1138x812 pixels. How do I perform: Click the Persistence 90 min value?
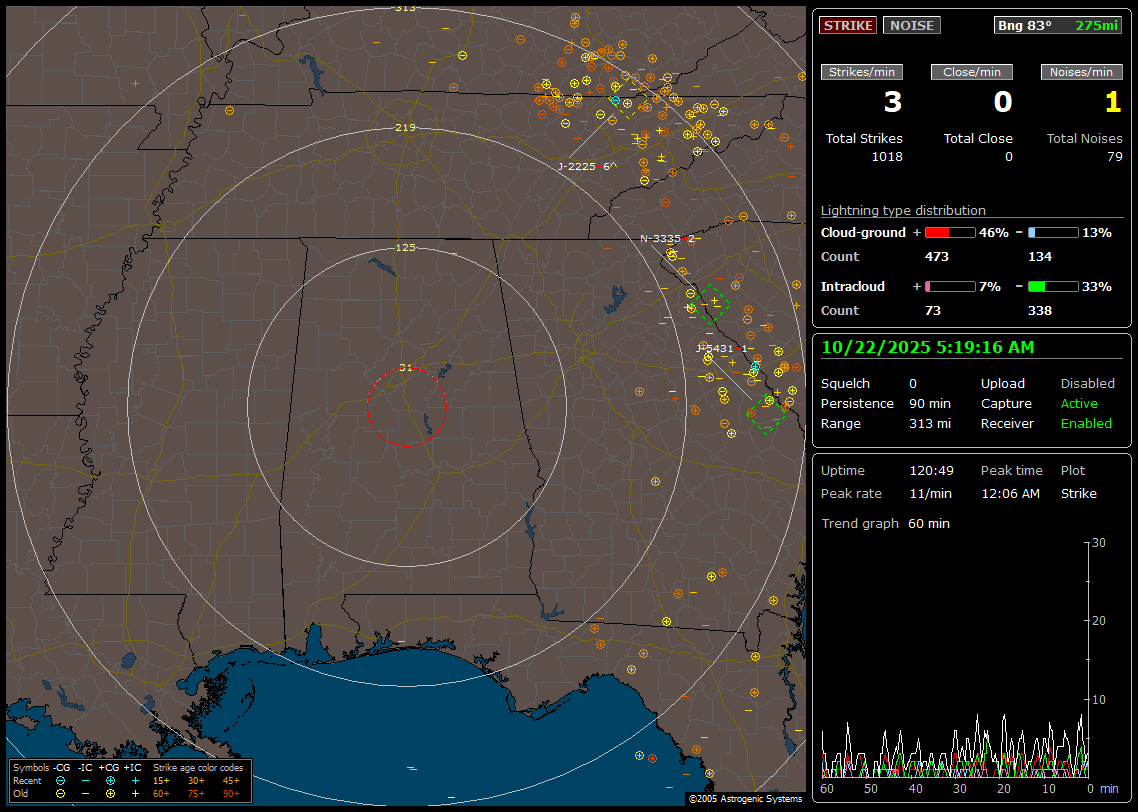pyautogui.click(x=931, y=404)
